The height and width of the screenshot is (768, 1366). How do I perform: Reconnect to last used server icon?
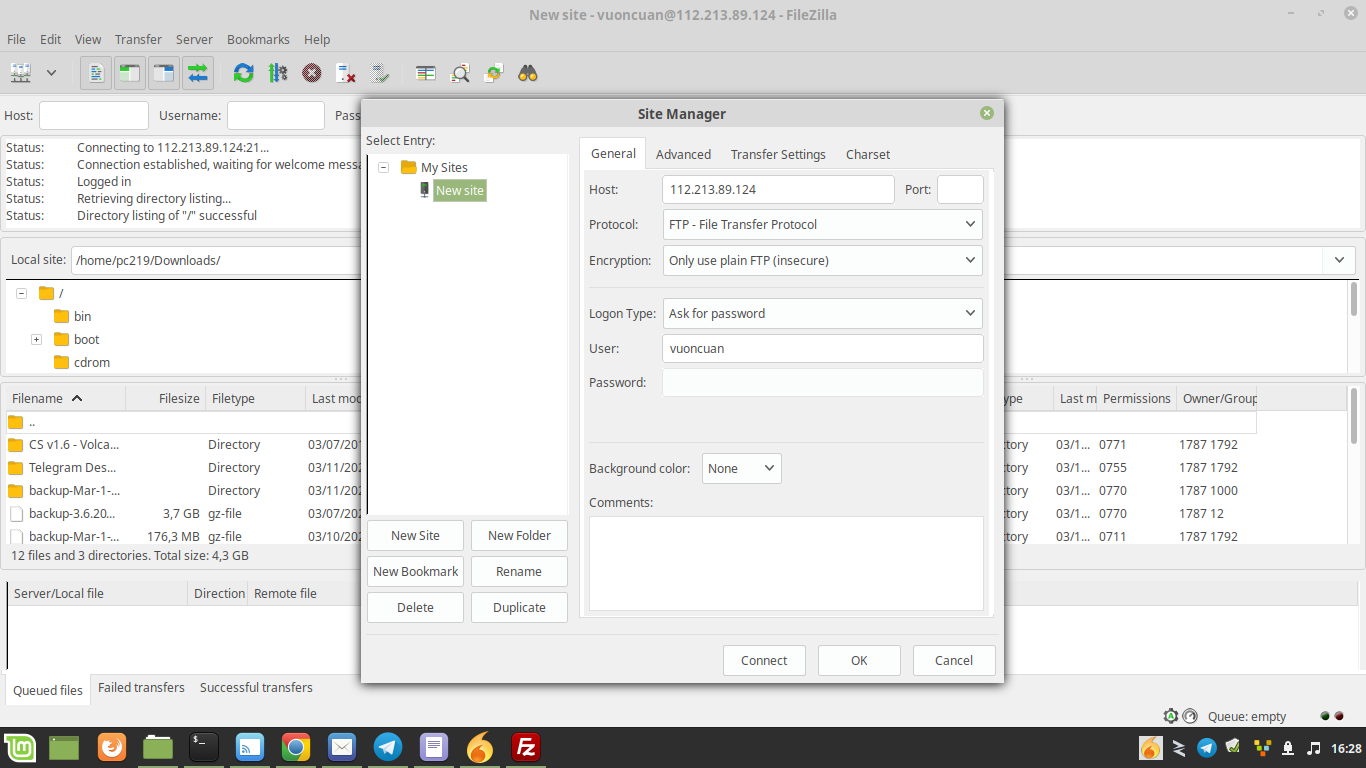click(x=380, y=73)
